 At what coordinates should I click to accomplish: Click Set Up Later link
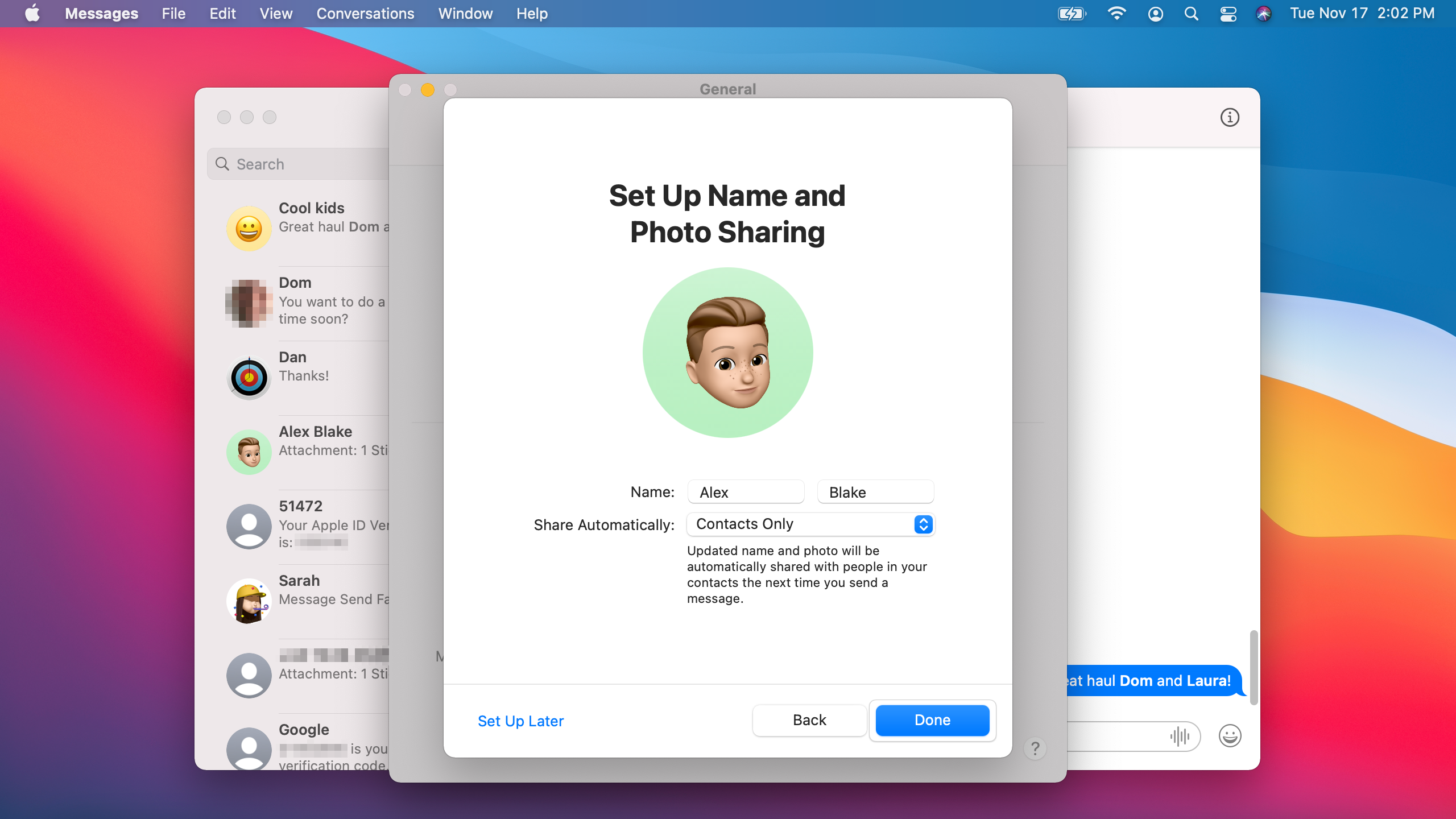[520, 721]
